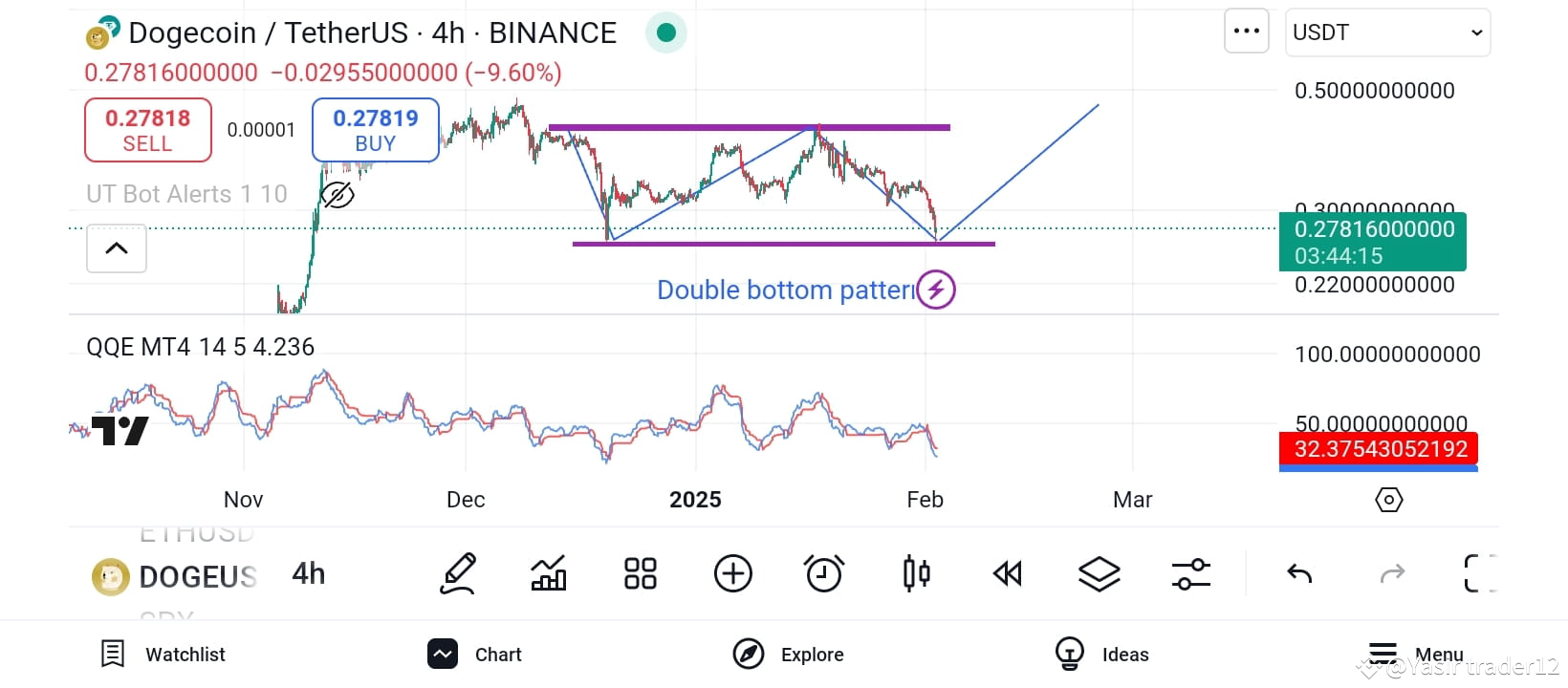Toggle UT Bot Alerts visibility eye

(x=337, y=195)
